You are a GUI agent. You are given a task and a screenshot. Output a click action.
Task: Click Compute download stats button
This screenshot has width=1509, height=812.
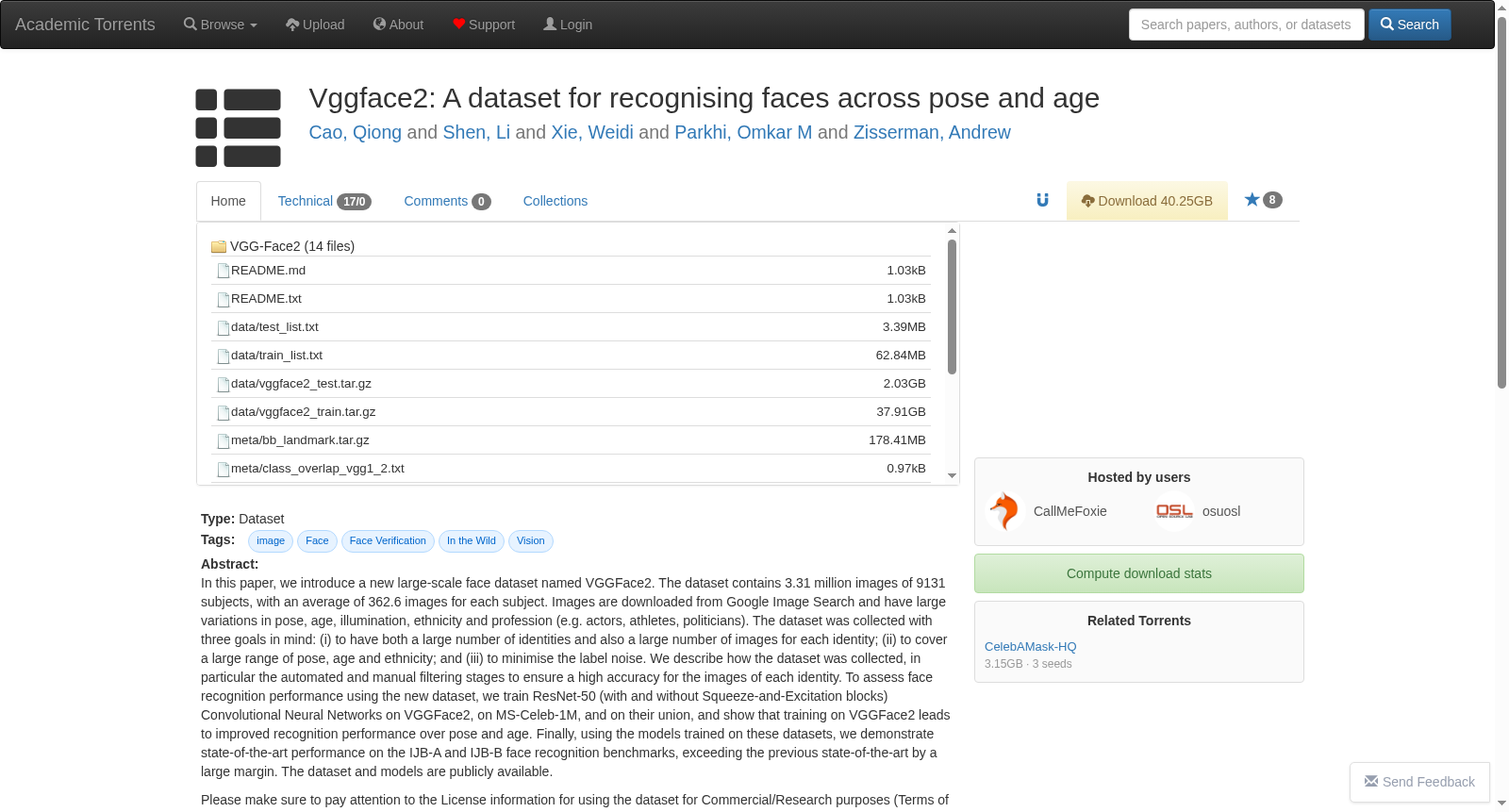pos(1139,573)
